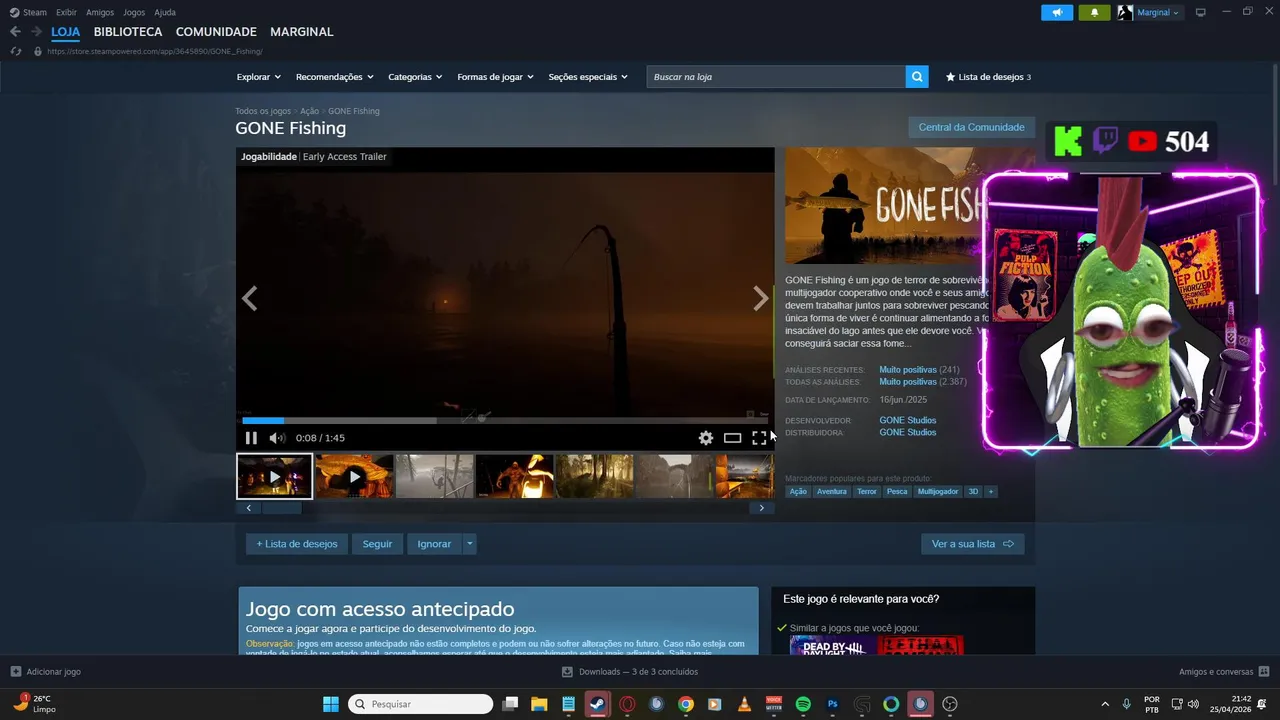
Task: Open Lista de desejos 3 link
Action: tap(988, 77)
